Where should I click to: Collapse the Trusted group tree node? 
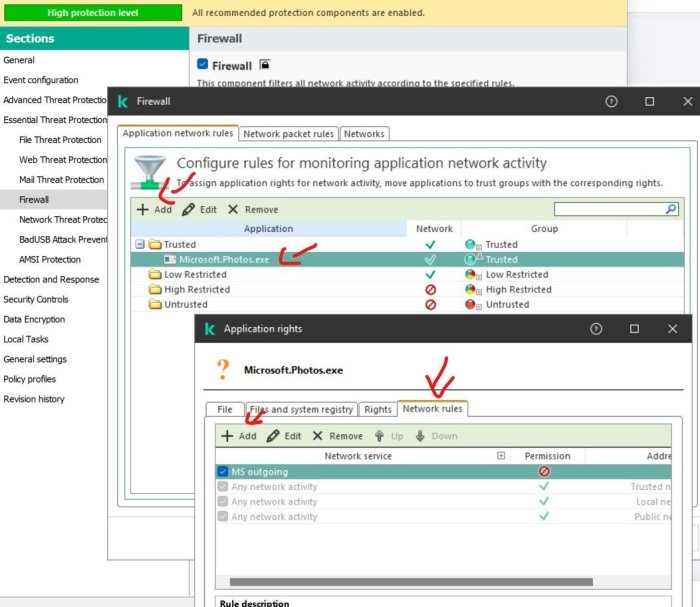(x=140, y=244)
